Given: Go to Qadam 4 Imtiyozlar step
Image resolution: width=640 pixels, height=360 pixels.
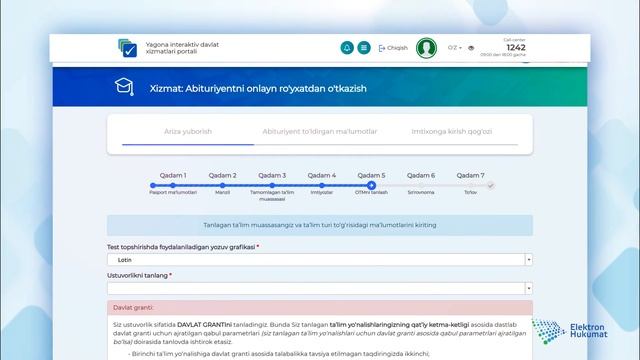Looking at the screenshot, I should coord(322,185).
